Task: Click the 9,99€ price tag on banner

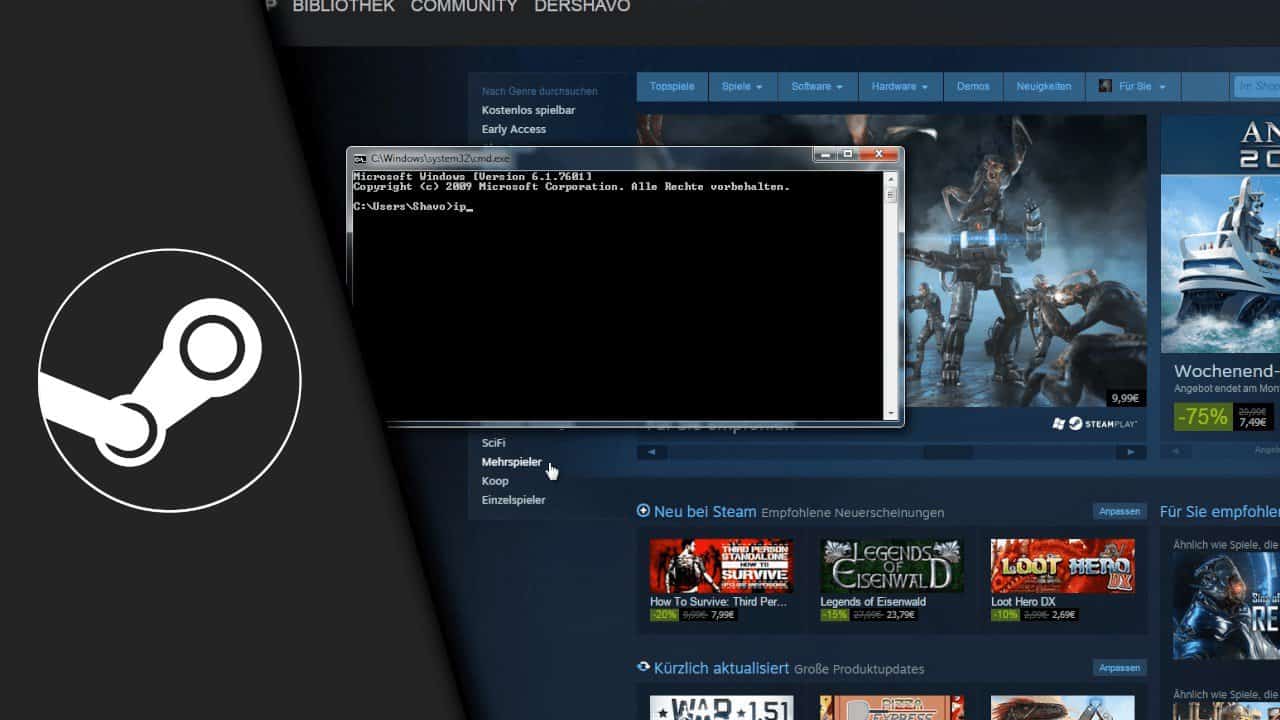Action: pyautogui.click(x=1125, y=398)
